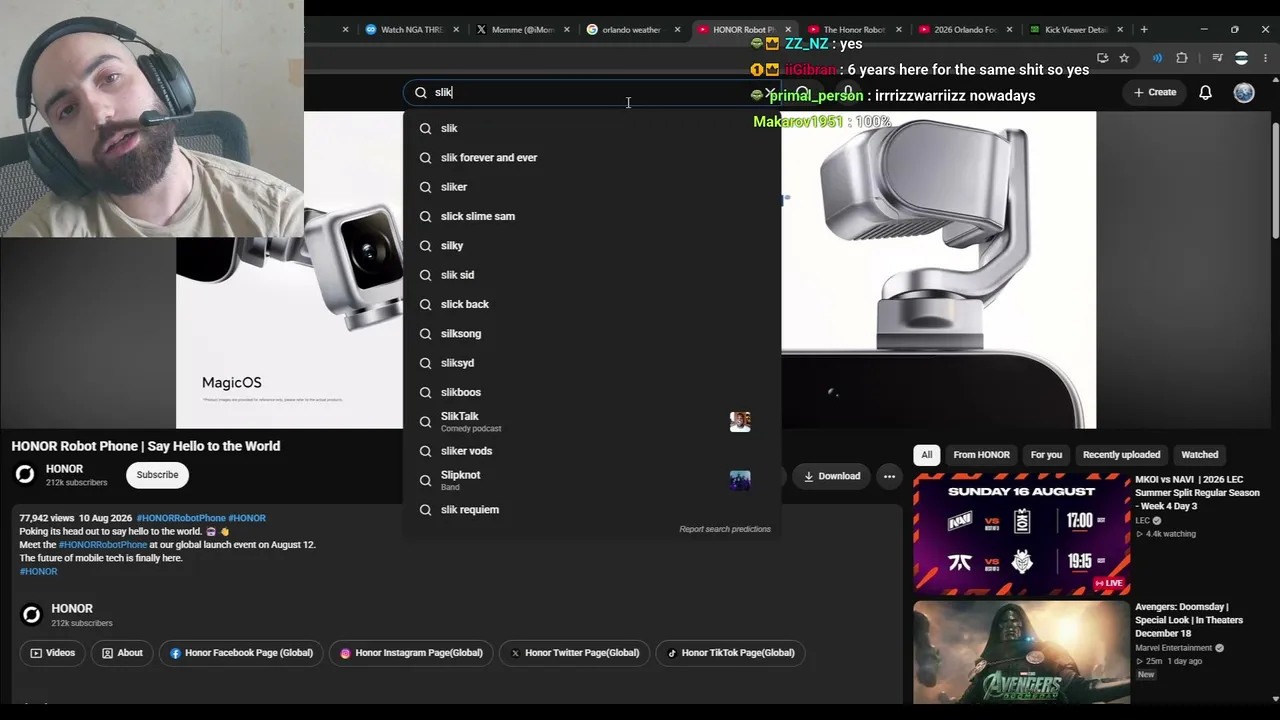Open the YouTube account avatar menu

[1244, 92]
